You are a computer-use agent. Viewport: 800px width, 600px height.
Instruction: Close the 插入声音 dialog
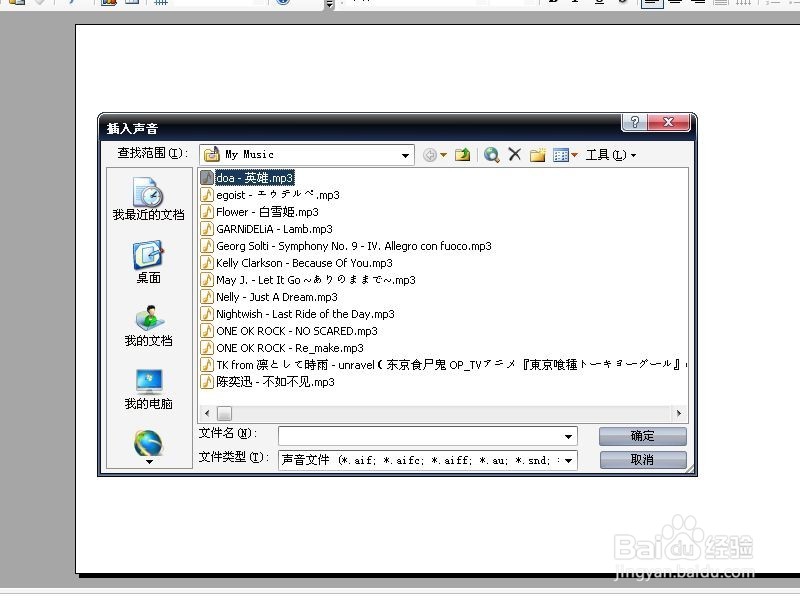click(x=668, y=122)
